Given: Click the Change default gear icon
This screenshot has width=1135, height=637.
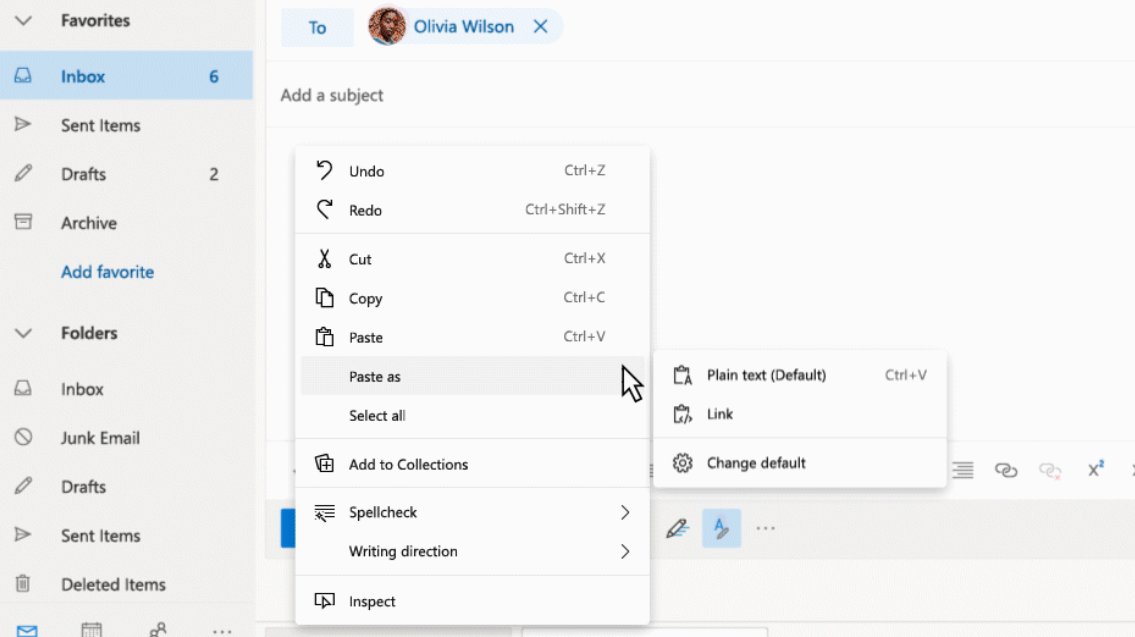Looking at the screenshot, I should coord(683,463).
